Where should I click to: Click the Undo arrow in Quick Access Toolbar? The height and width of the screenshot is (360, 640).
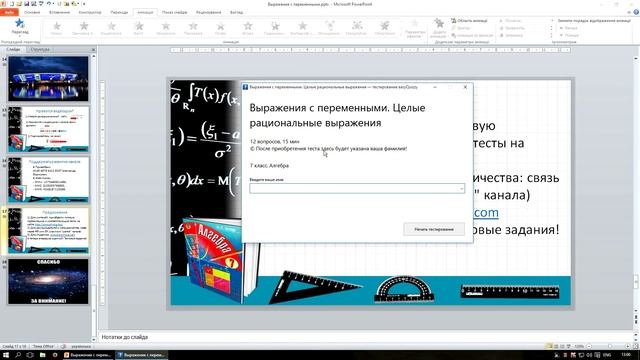coord(49,4)
